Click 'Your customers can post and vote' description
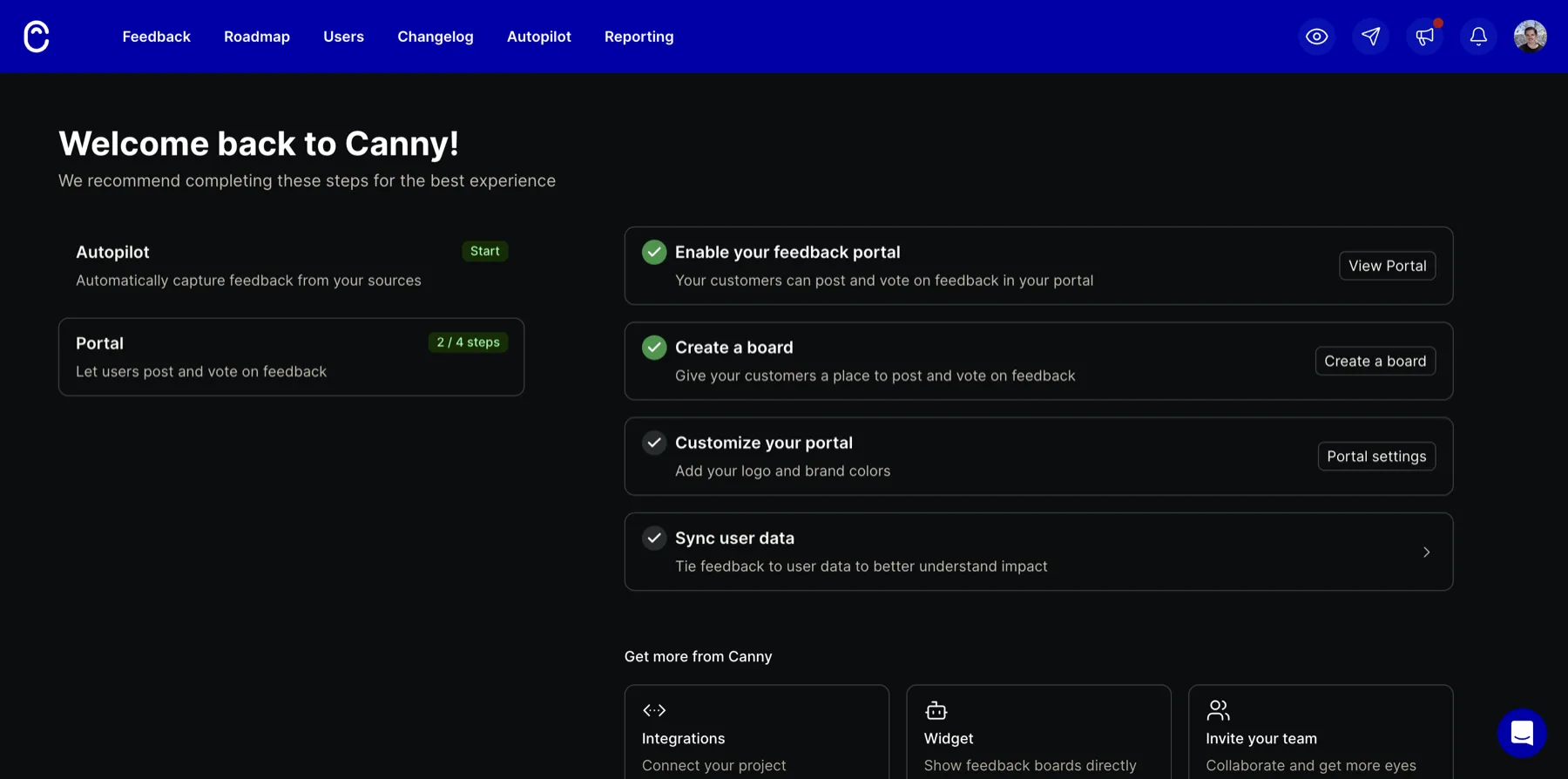Screen dimensions: 1568x779 [883, 281]
